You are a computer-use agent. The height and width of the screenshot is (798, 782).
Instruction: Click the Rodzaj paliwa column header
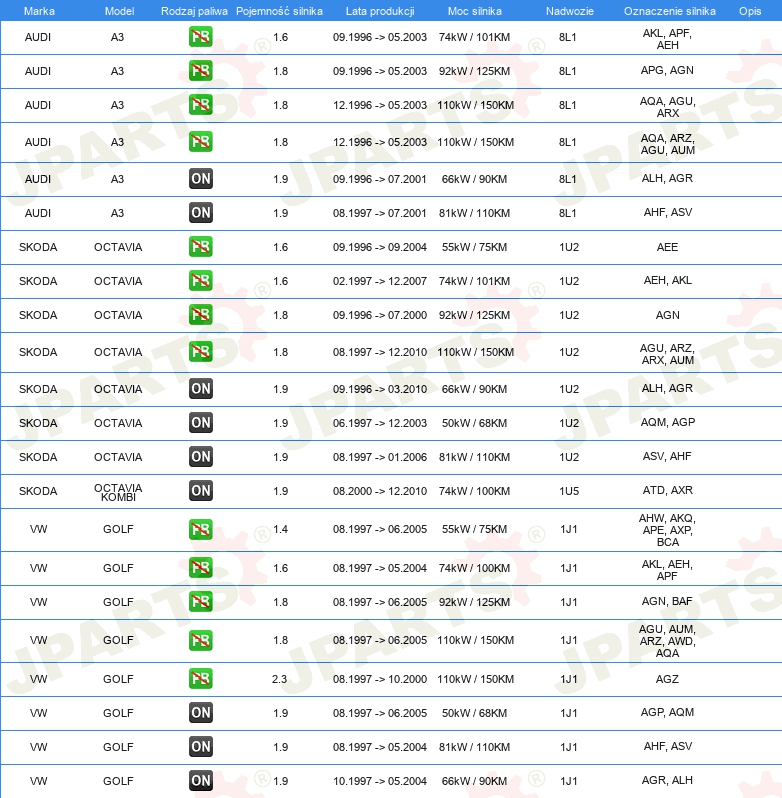click(x=194, y=11)
